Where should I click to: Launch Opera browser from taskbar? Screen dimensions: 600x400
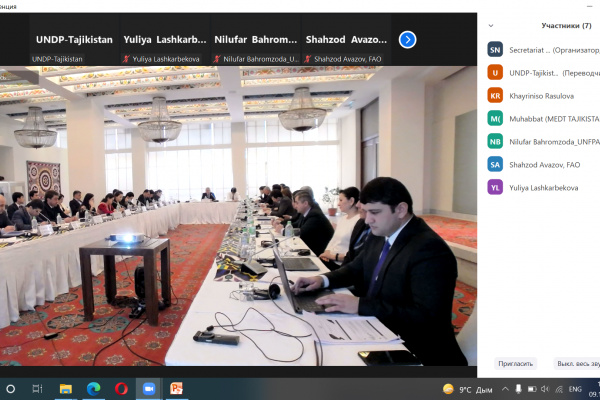[121, 388]
